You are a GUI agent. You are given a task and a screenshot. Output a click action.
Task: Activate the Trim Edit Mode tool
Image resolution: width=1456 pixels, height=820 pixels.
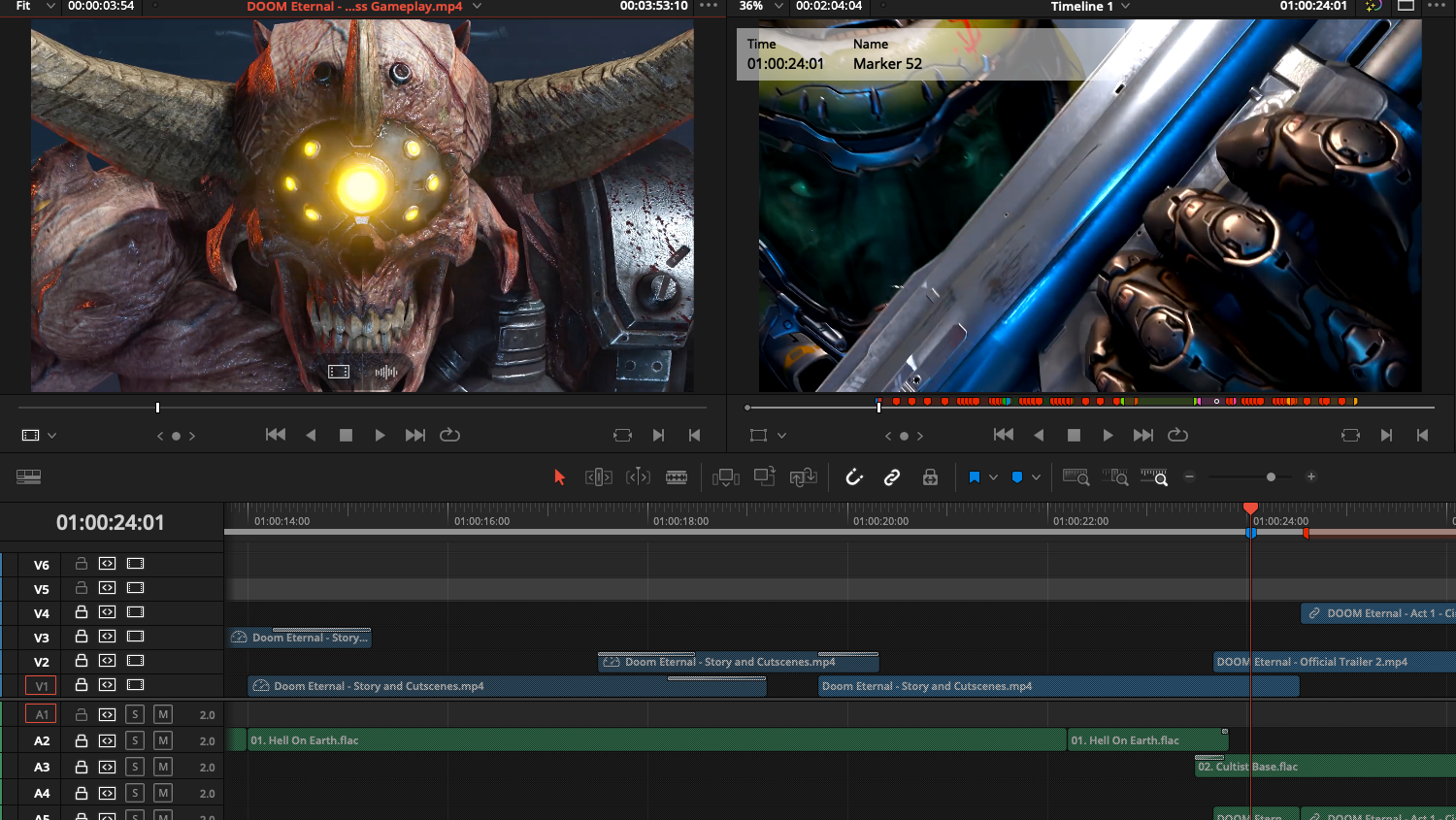pos(598,476)
